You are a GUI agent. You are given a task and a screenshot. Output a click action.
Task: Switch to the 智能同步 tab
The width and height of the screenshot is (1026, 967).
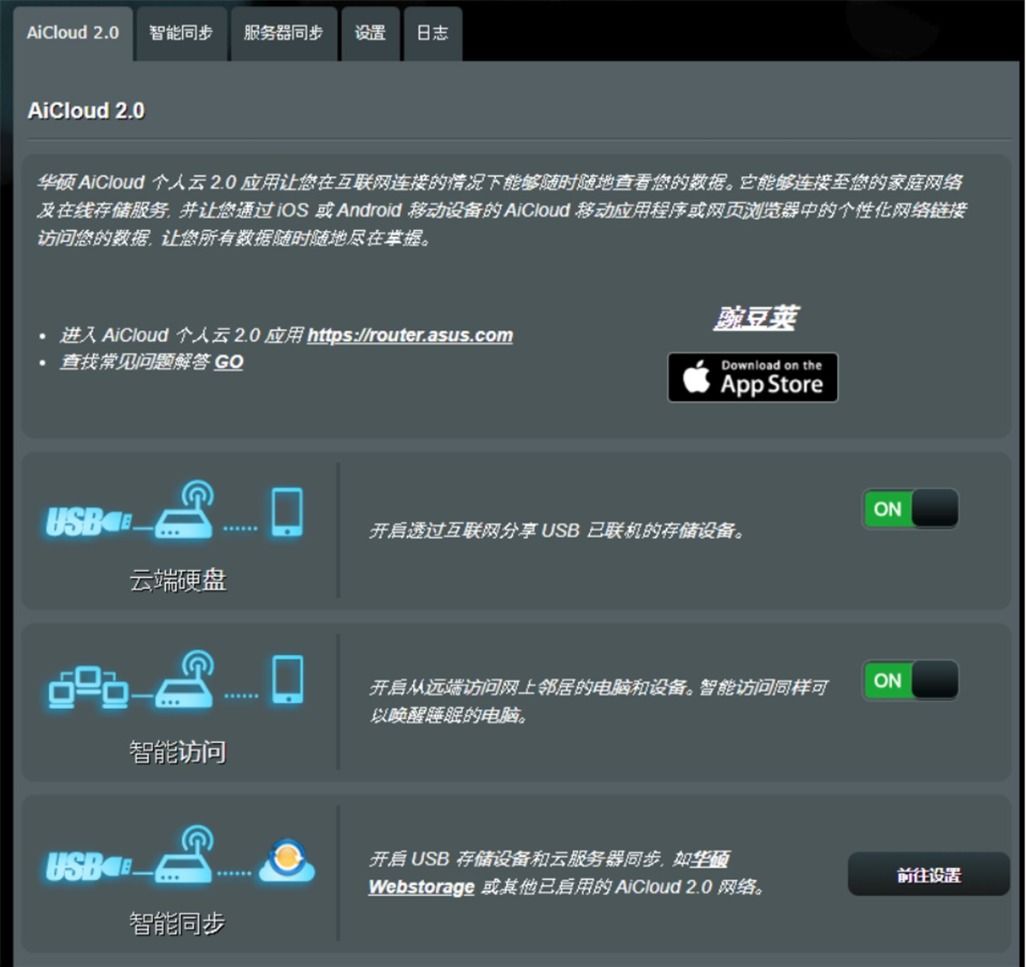[181, 33]
